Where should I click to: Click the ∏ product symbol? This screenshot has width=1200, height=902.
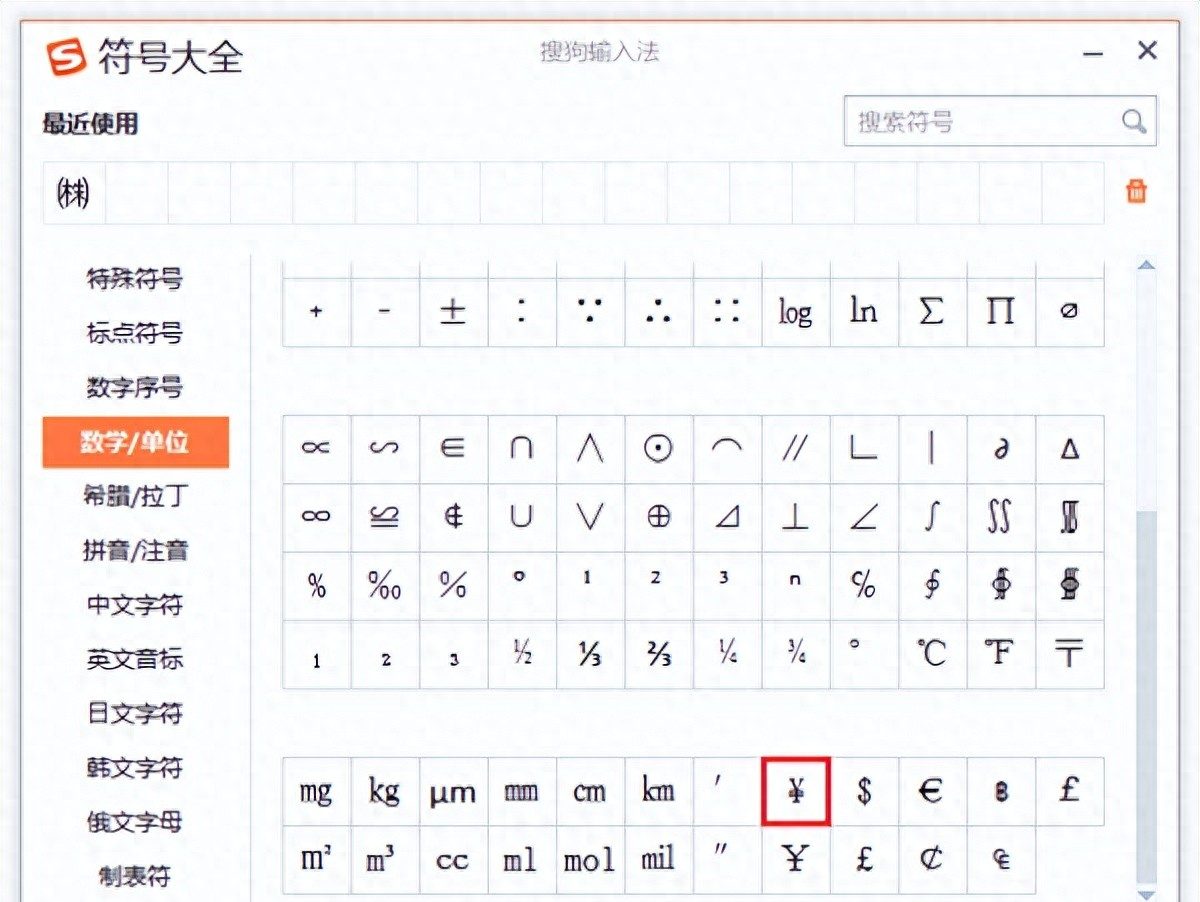(1001, 311)
